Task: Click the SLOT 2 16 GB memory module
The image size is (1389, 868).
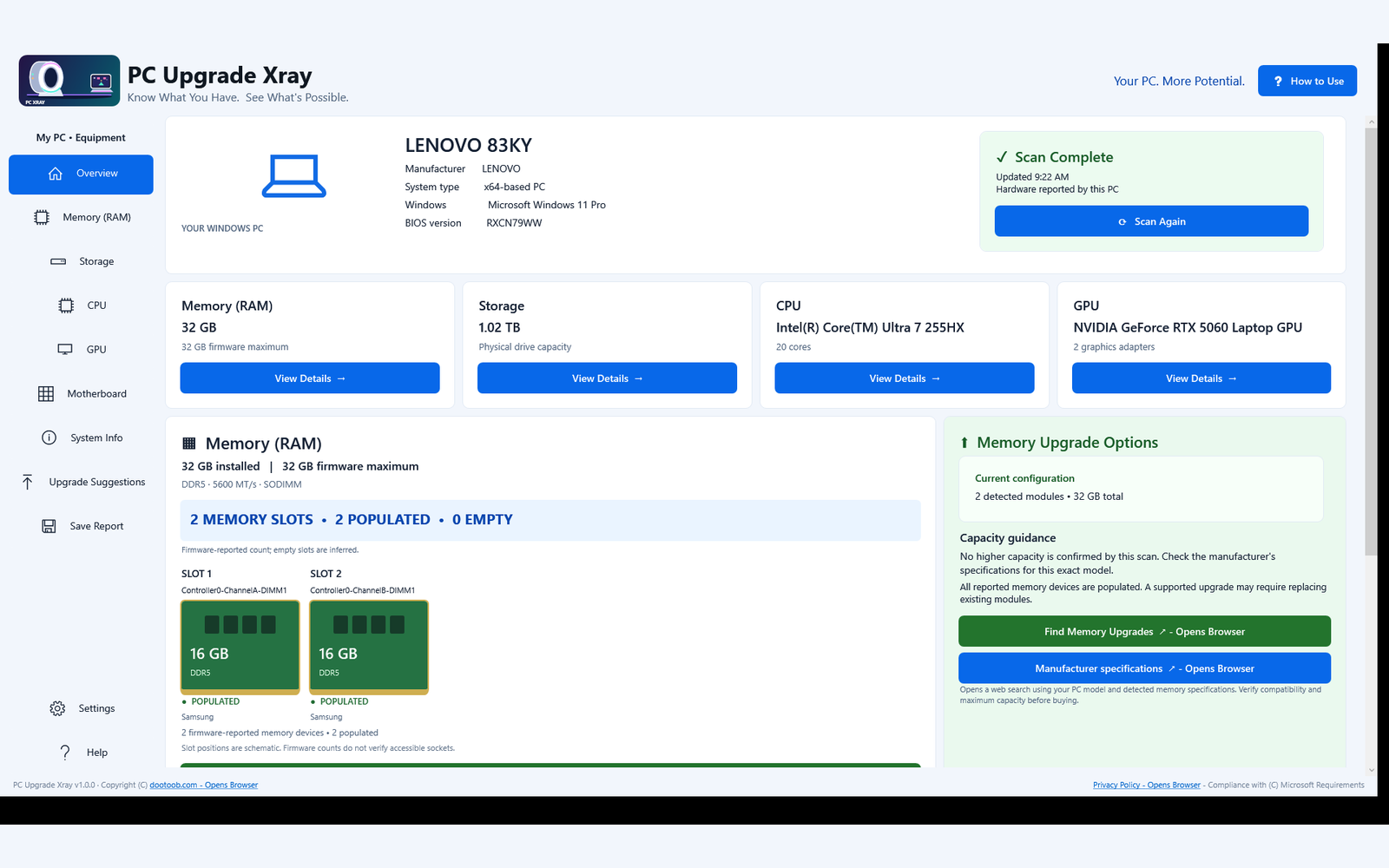Action: tap(369, 648)
